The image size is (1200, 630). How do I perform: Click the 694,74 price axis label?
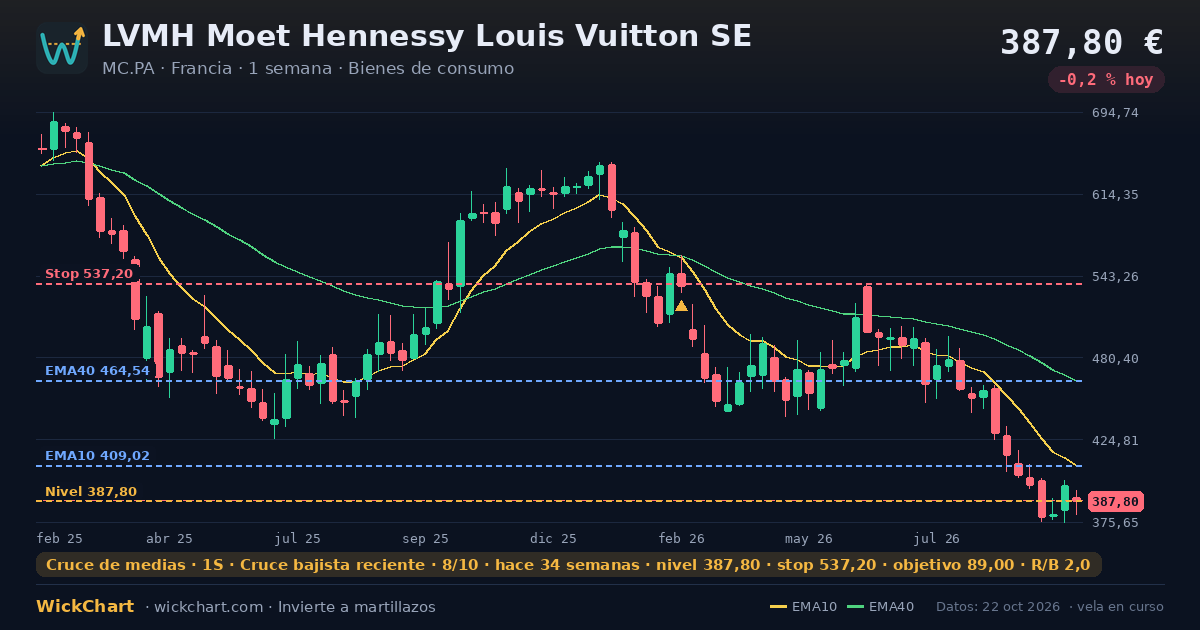[1115, 113]
